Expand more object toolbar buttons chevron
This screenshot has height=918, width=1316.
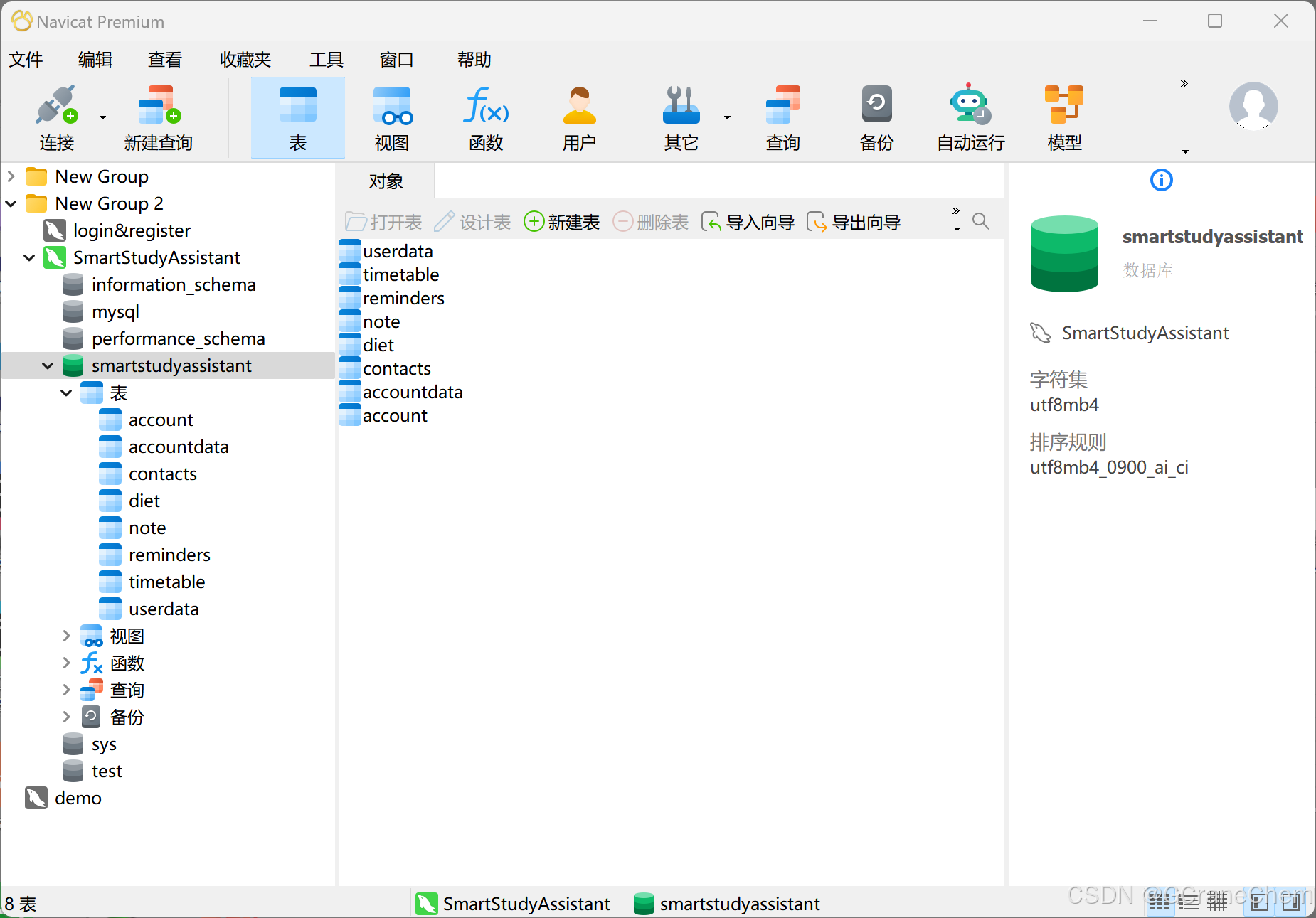(956, 211)
